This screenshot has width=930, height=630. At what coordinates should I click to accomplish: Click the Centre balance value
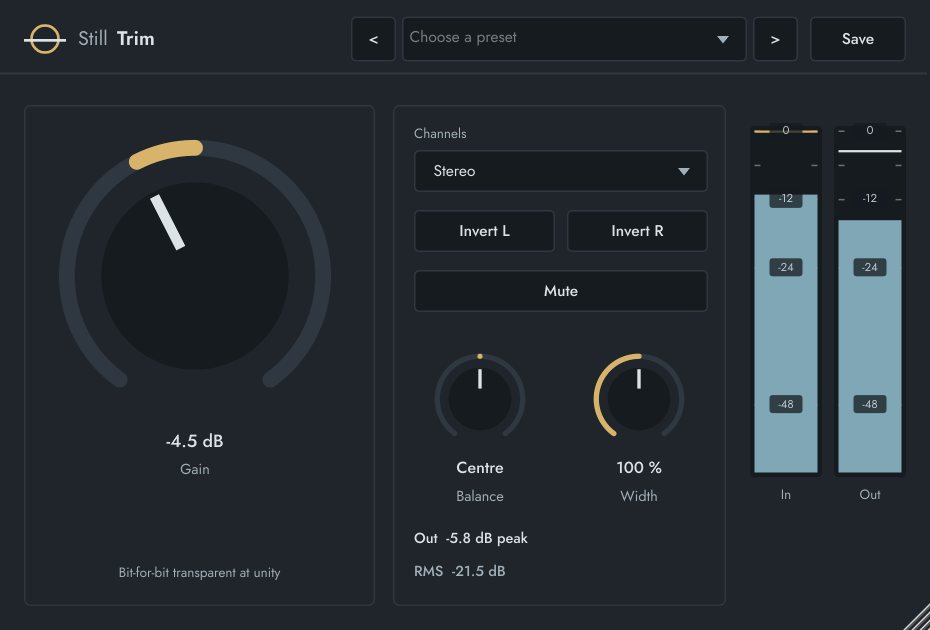pos(480,467)
